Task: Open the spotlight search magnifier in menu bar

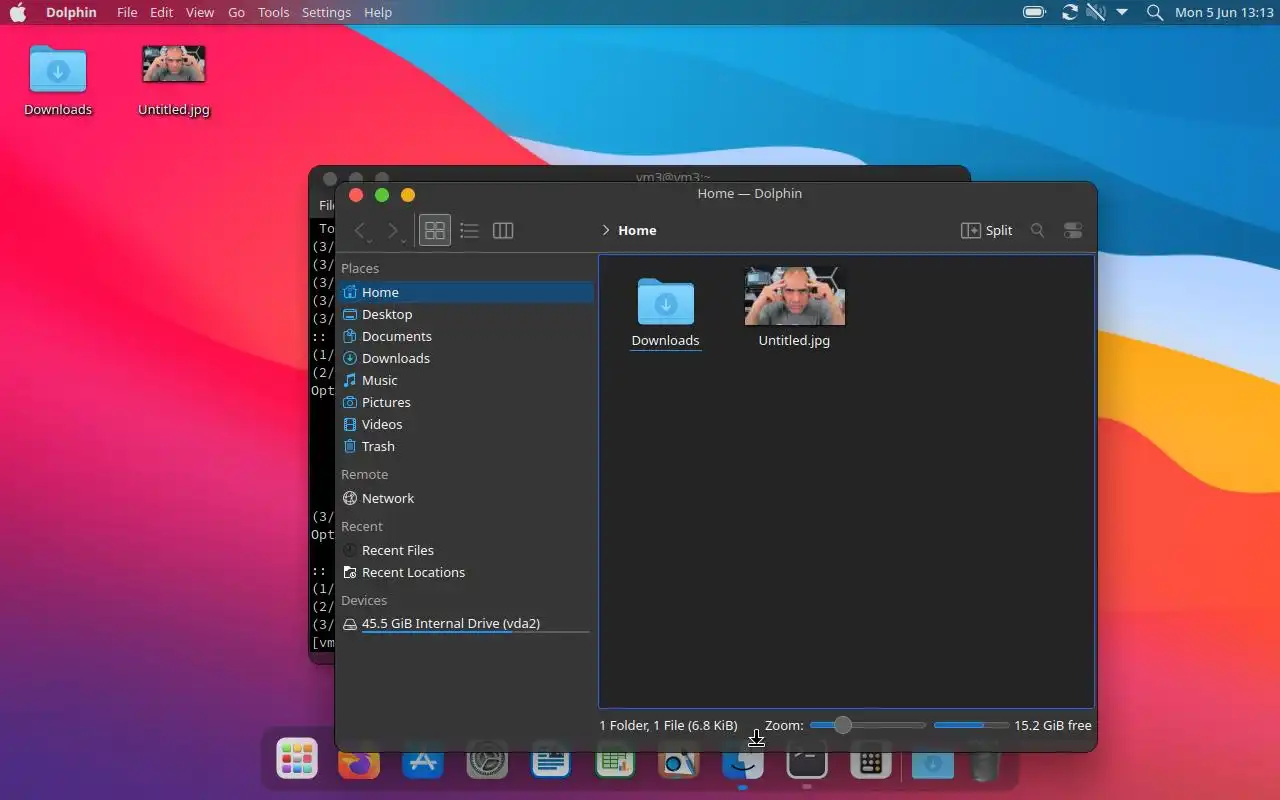Action: tap(1155, 12)
